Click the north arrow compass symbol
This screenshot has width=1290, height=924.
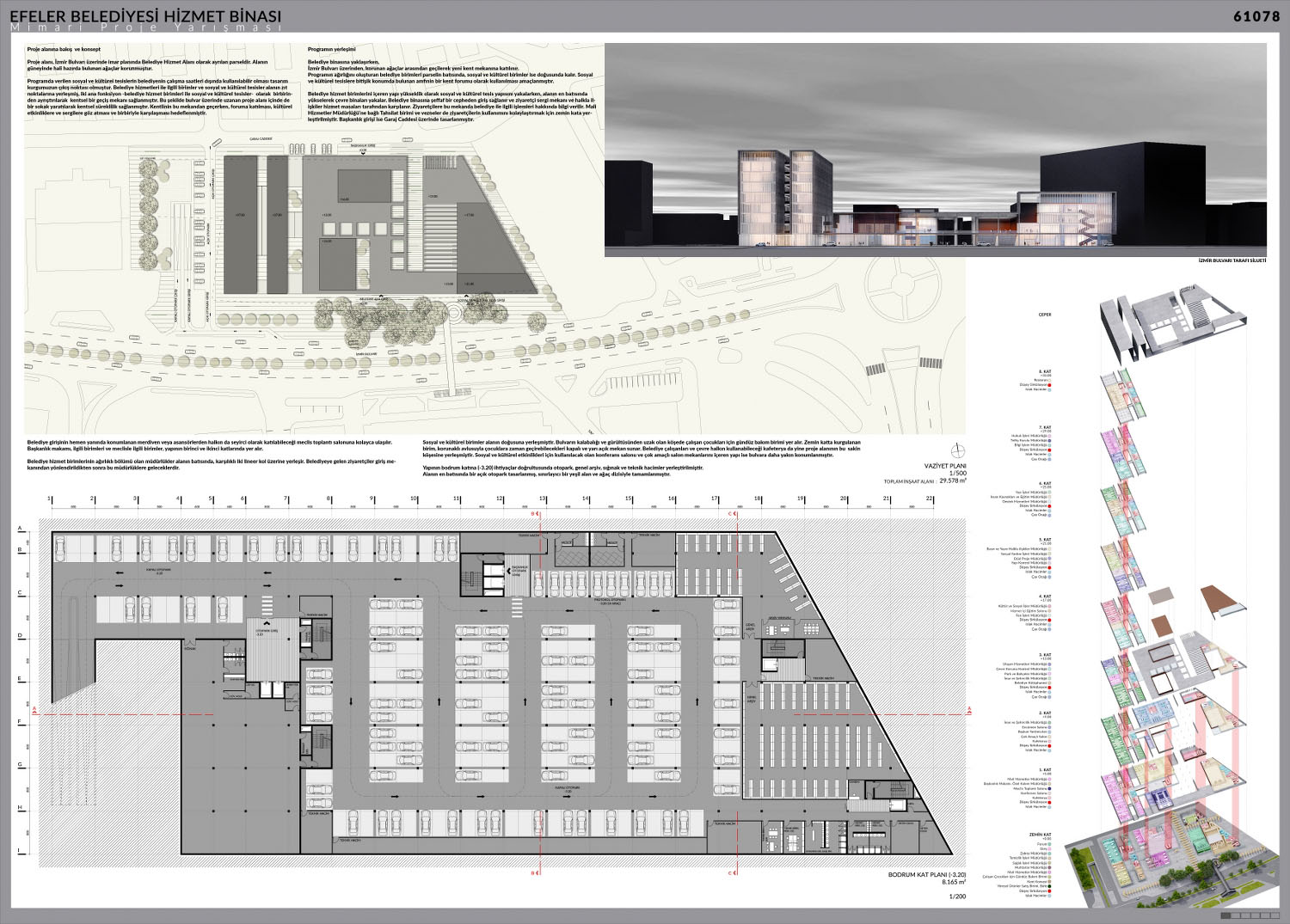tap(959, 449)
